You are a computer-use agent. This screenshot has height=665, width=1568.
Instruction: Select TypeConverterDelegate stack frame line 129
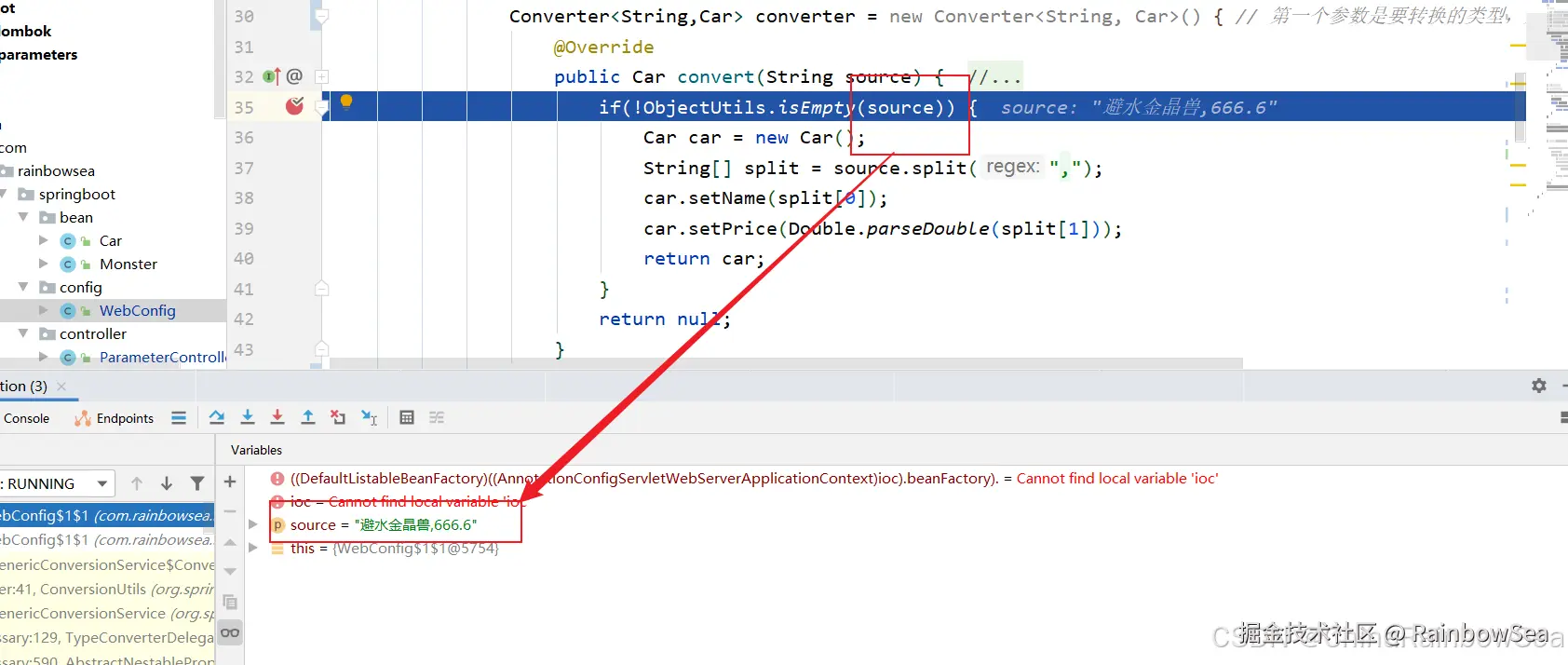click(x=107, y=637)
